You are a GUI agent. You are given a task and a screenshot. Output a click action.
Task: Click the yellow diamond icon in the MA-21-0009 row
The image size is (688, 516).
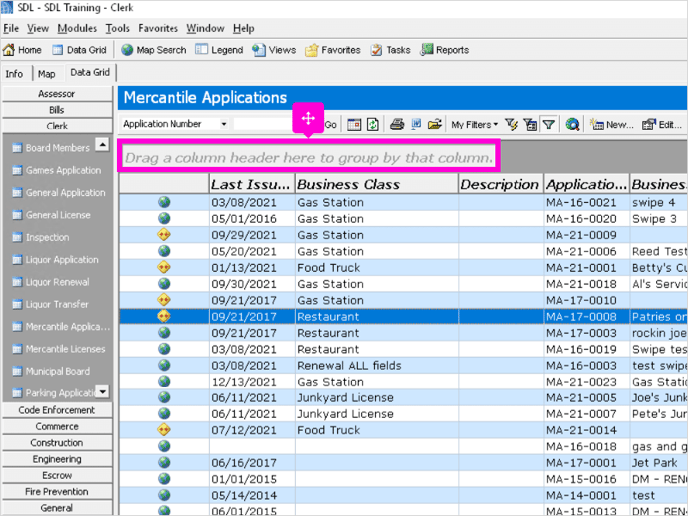pos(164,235)
